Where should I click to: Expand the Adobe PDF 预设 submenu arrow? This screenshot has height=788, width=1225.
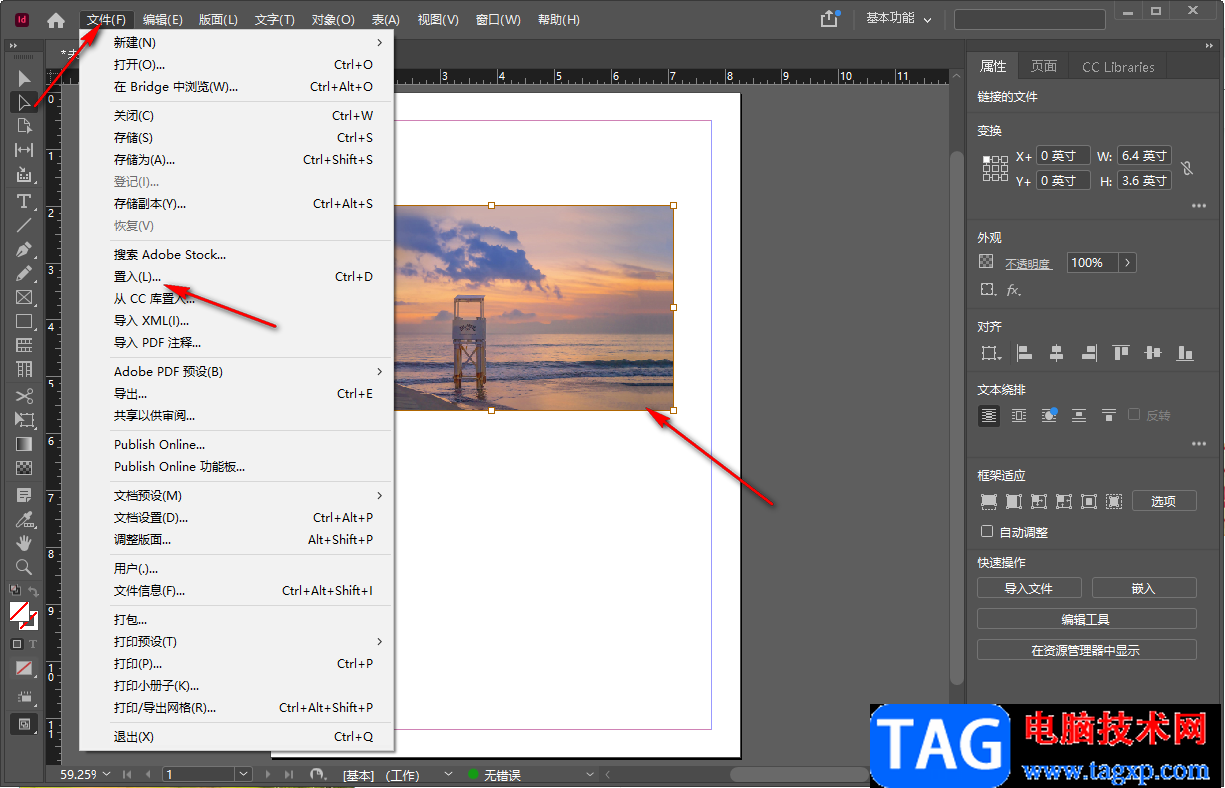(380, 372)
